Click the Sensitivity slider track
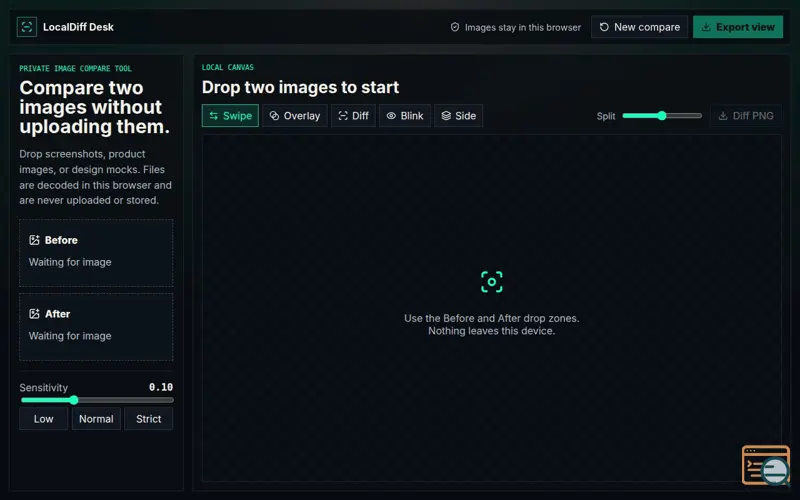This screenshot has height=500, width=800. [97, 401]
